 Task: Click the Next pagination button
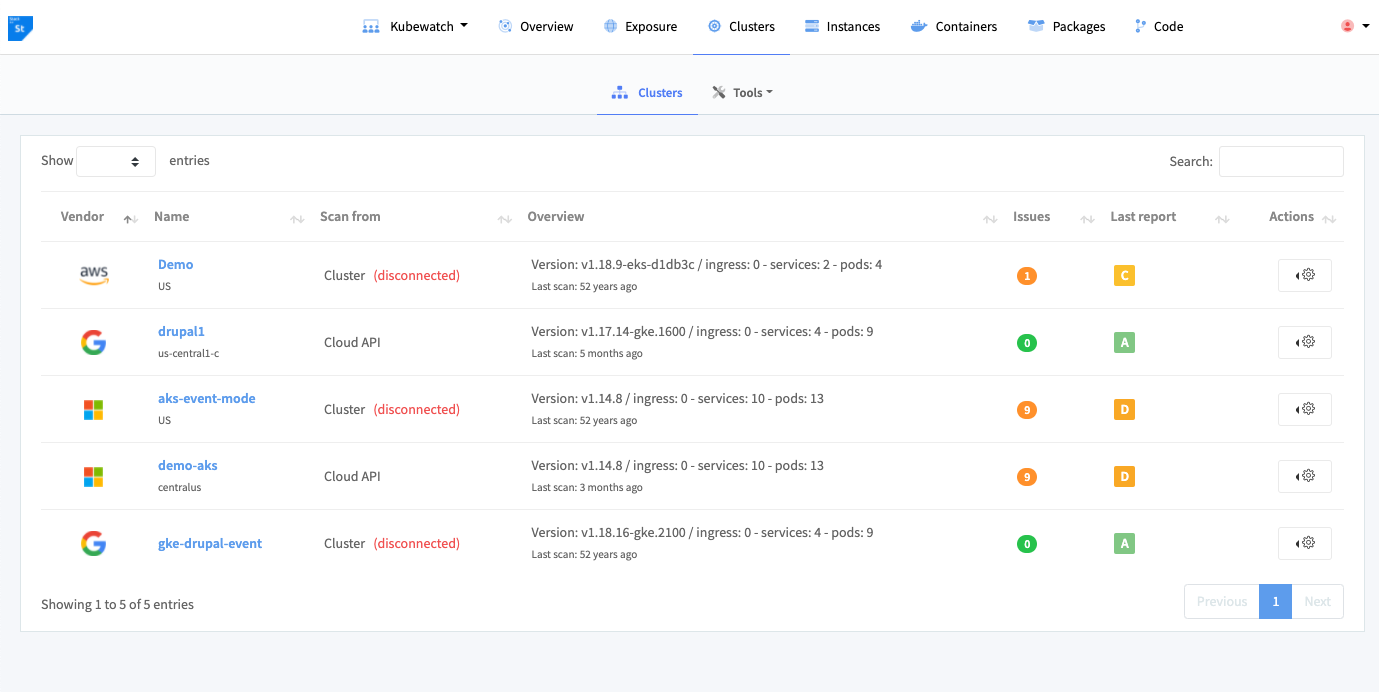(1317, 602)
